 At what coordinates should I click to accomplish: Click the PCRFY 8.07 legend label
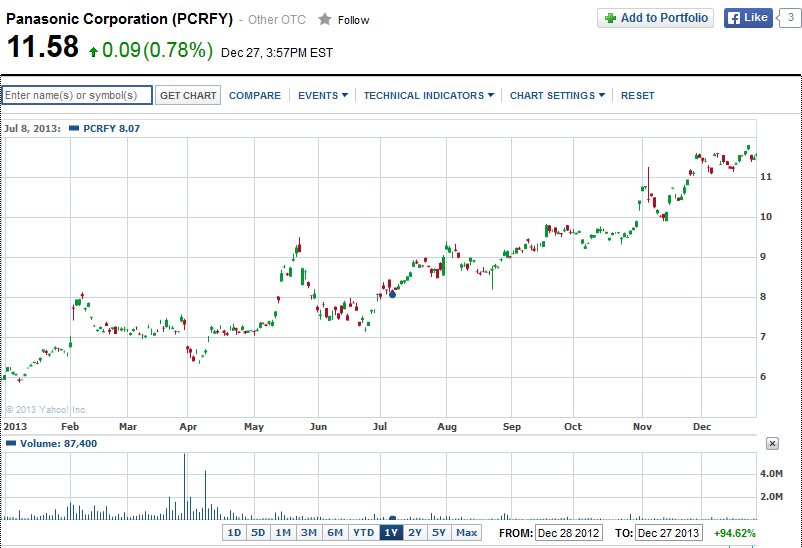coord(112,128)
